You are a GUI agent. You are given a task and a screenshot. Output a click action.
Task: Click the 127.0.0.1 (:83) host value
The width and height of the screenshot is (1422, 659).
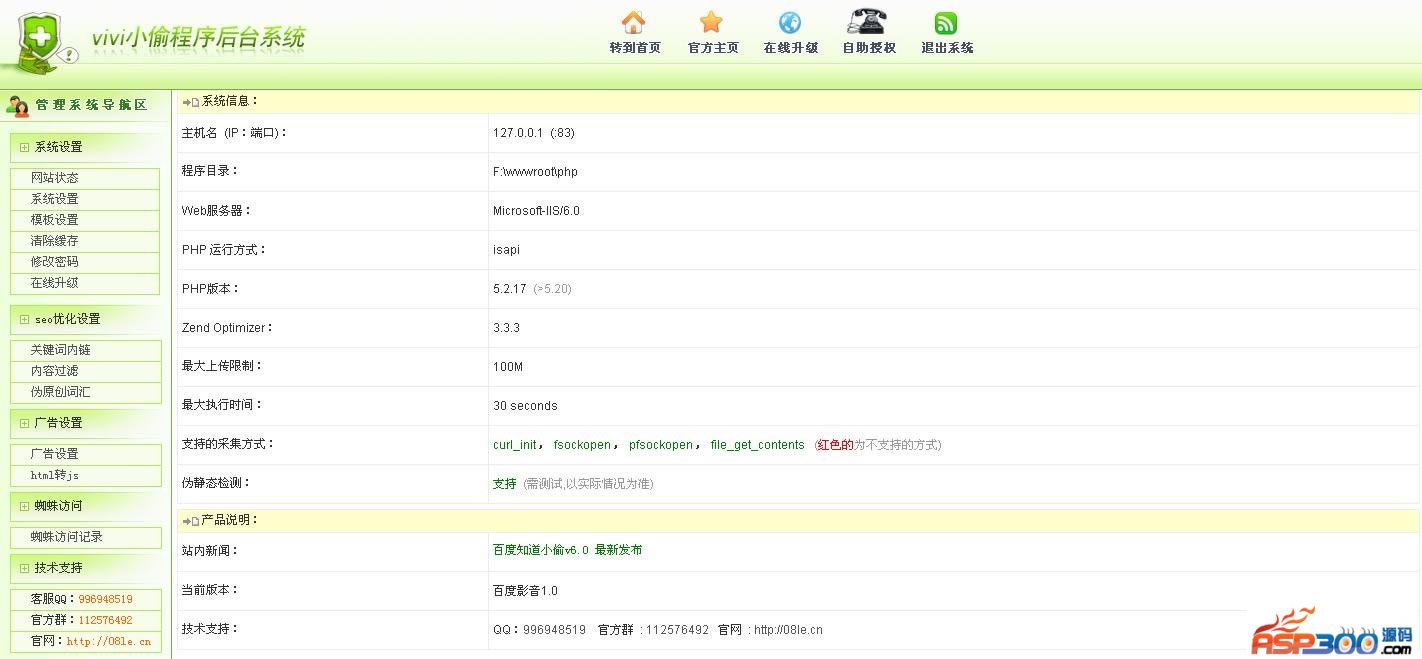[x=533, y=133]
